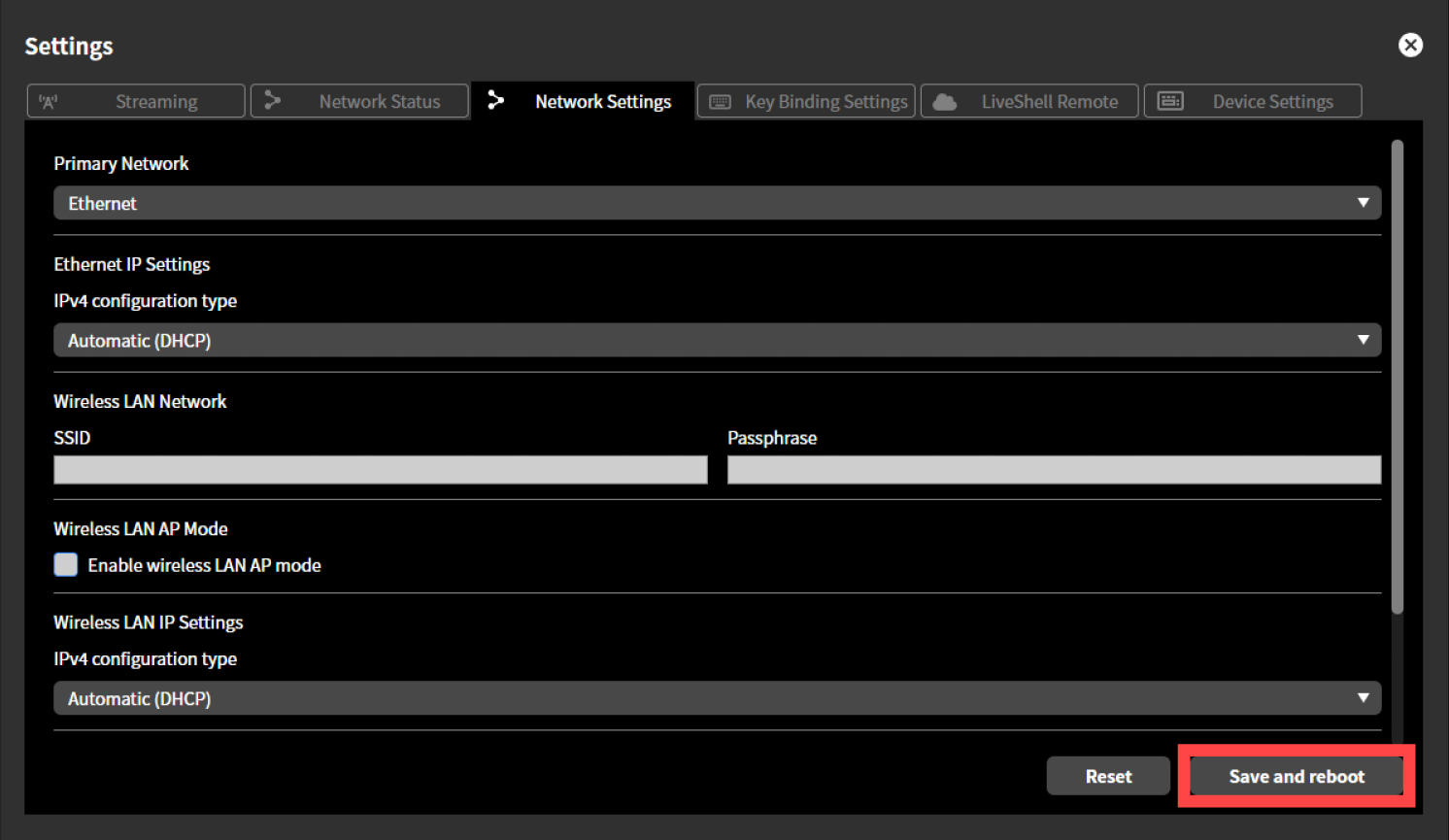1449x840 pixels.
Task: Click the Wireless LAN IPv4 dropdown arrow icon
Action: 1364,697
